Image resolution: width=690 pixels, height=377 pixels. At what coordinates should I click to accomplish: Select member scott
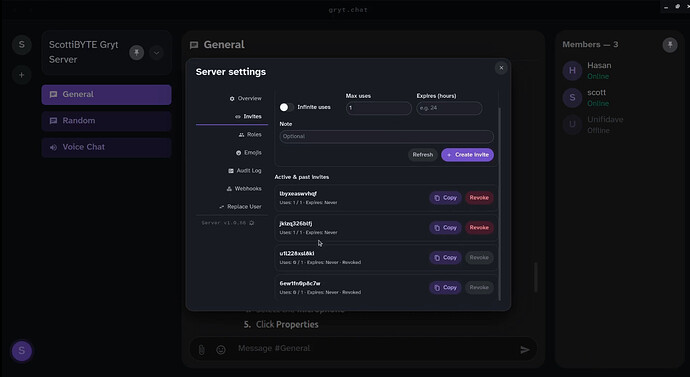tap(620, 98)
